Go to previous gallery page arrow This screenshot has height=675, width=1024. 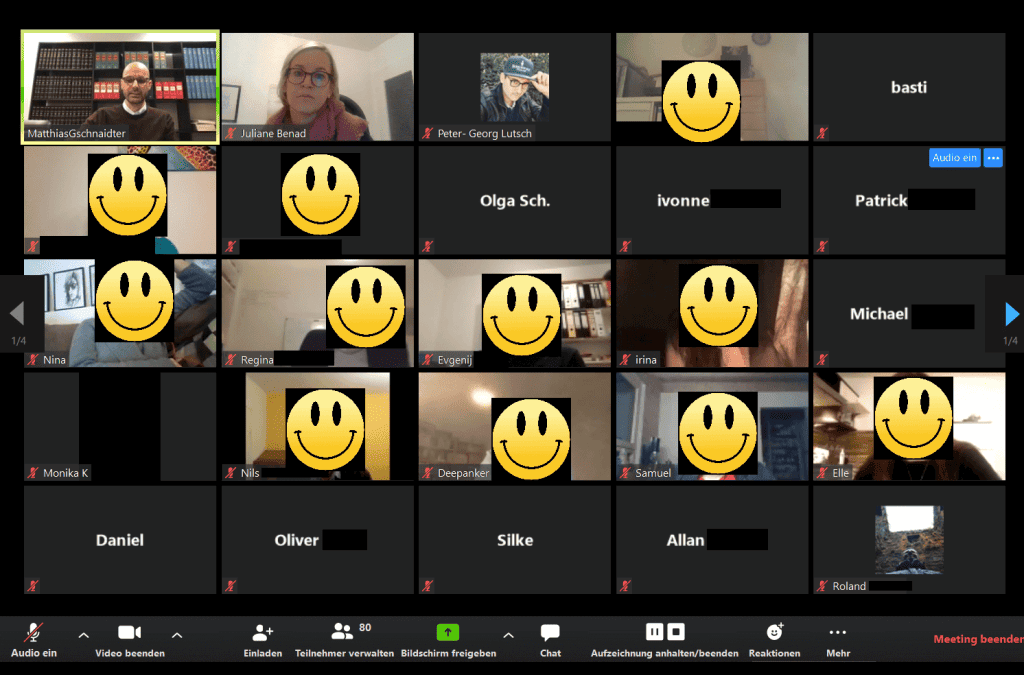(x=17, y=314)
